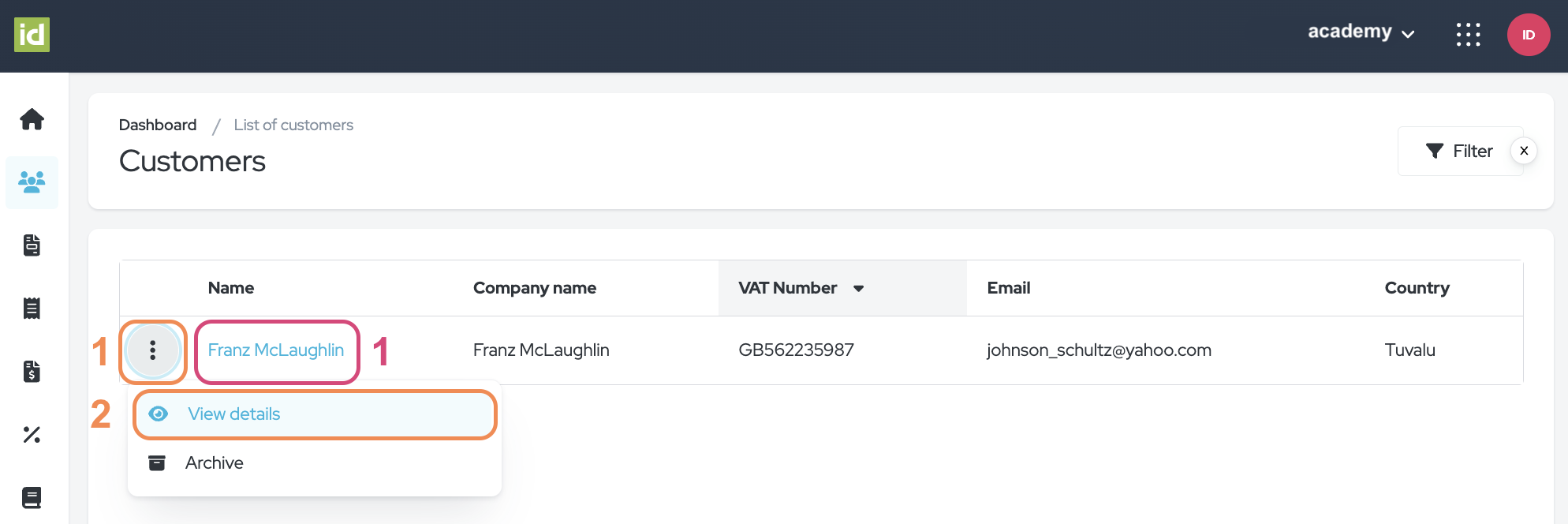Click the Email column header
The height and width of the screenshot is (524, 1568).
(1009, 288)
